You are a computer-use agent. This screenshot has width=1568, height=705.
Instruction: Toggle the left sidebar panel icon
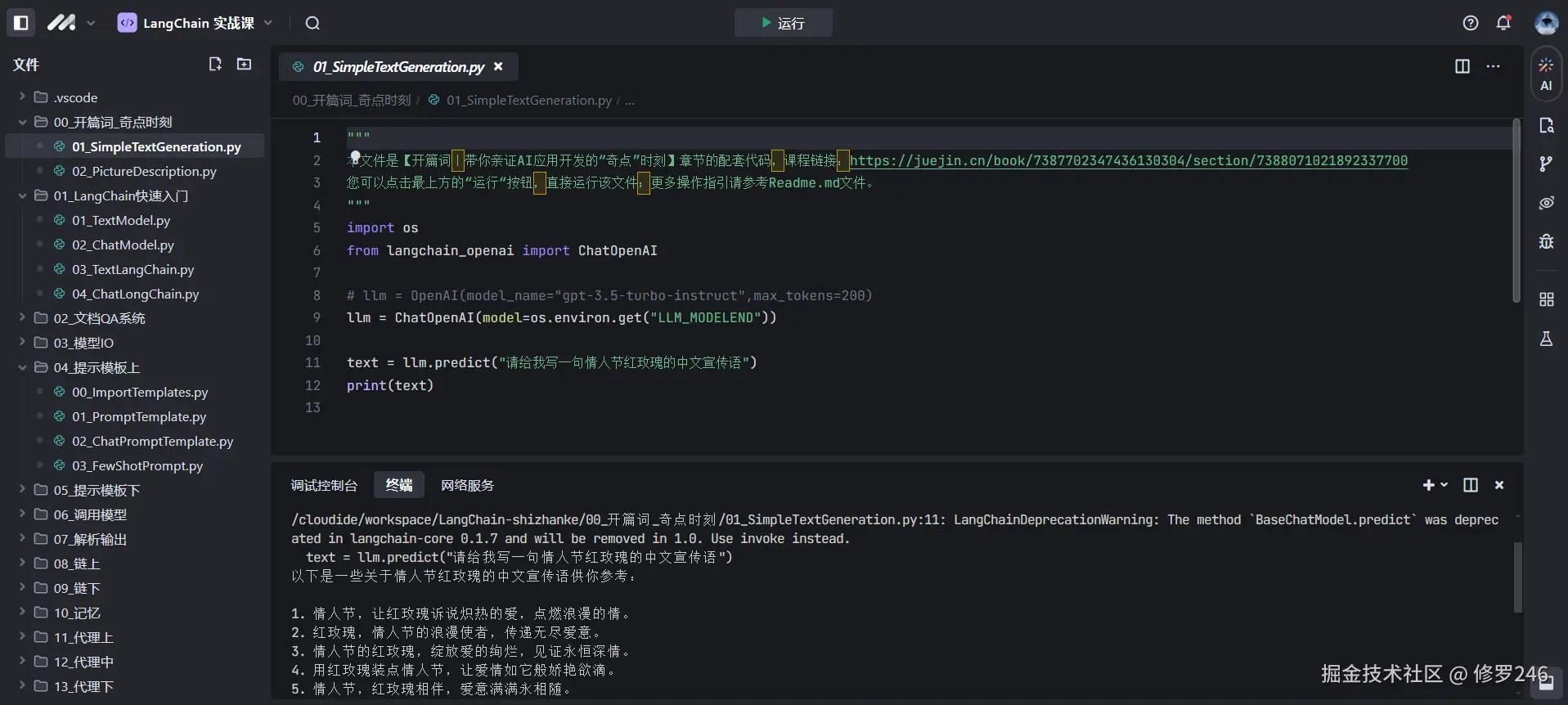tap(21, 23)
